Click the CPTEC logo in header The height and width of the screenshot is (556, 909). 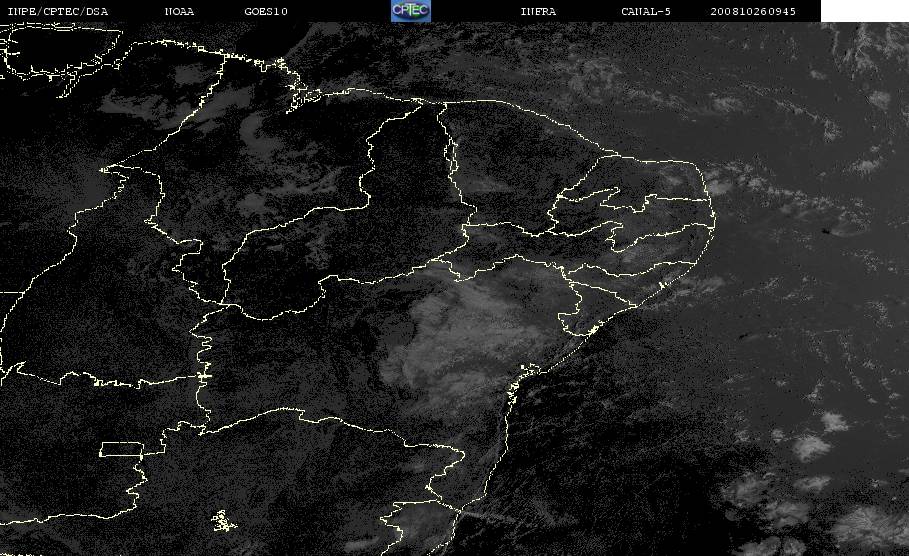click(x=410, y=10)
